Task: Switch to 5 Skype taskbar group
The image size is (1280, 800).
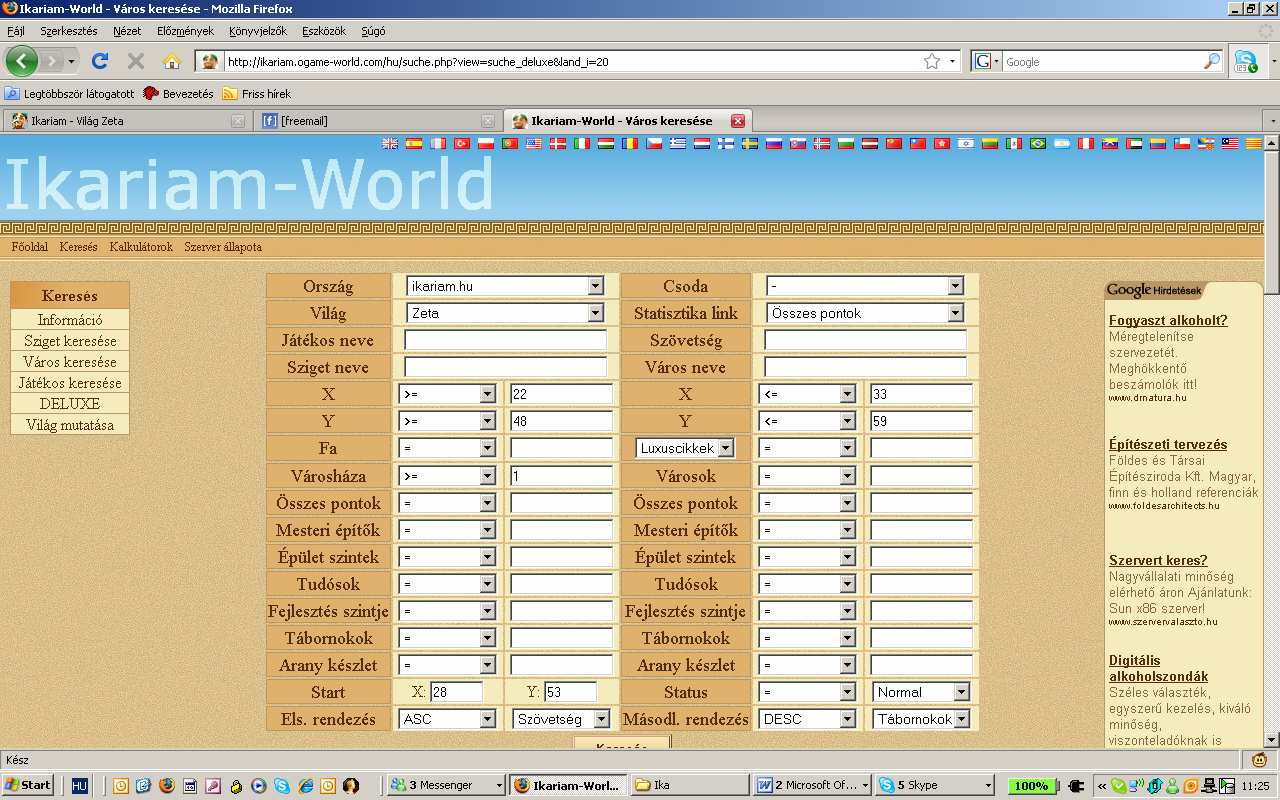Action: (x=934, y=785)
